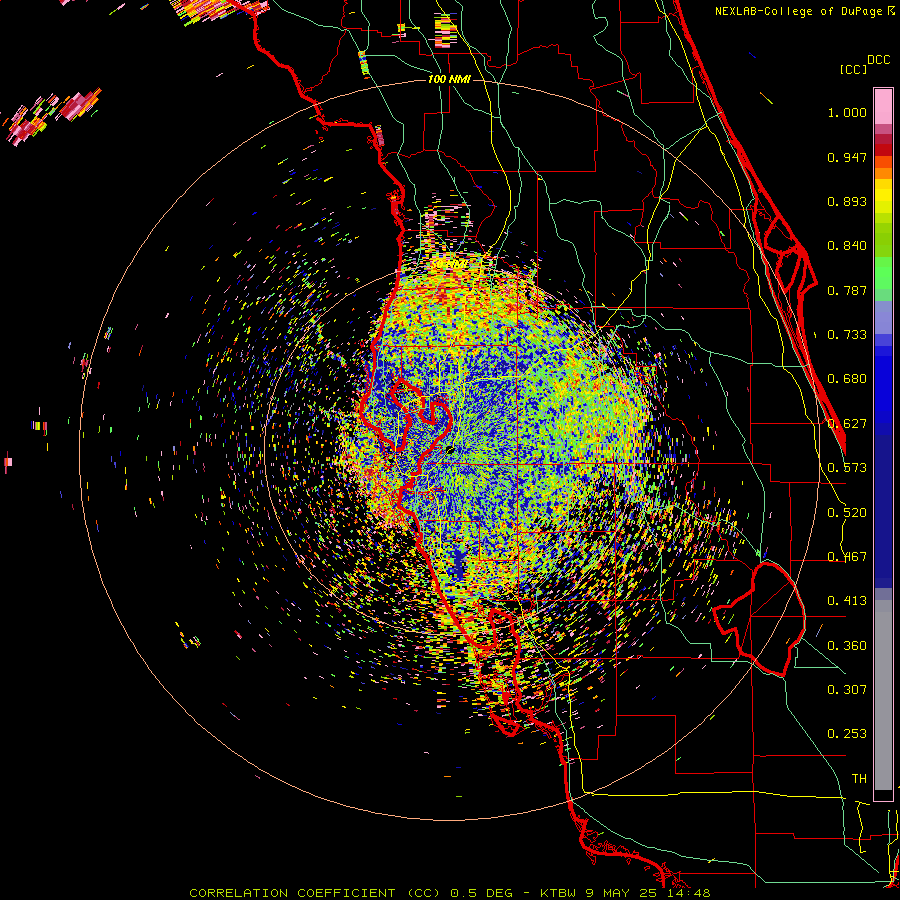Click the NEXLAB-College of DuPage watermark text

click(804, 11)
